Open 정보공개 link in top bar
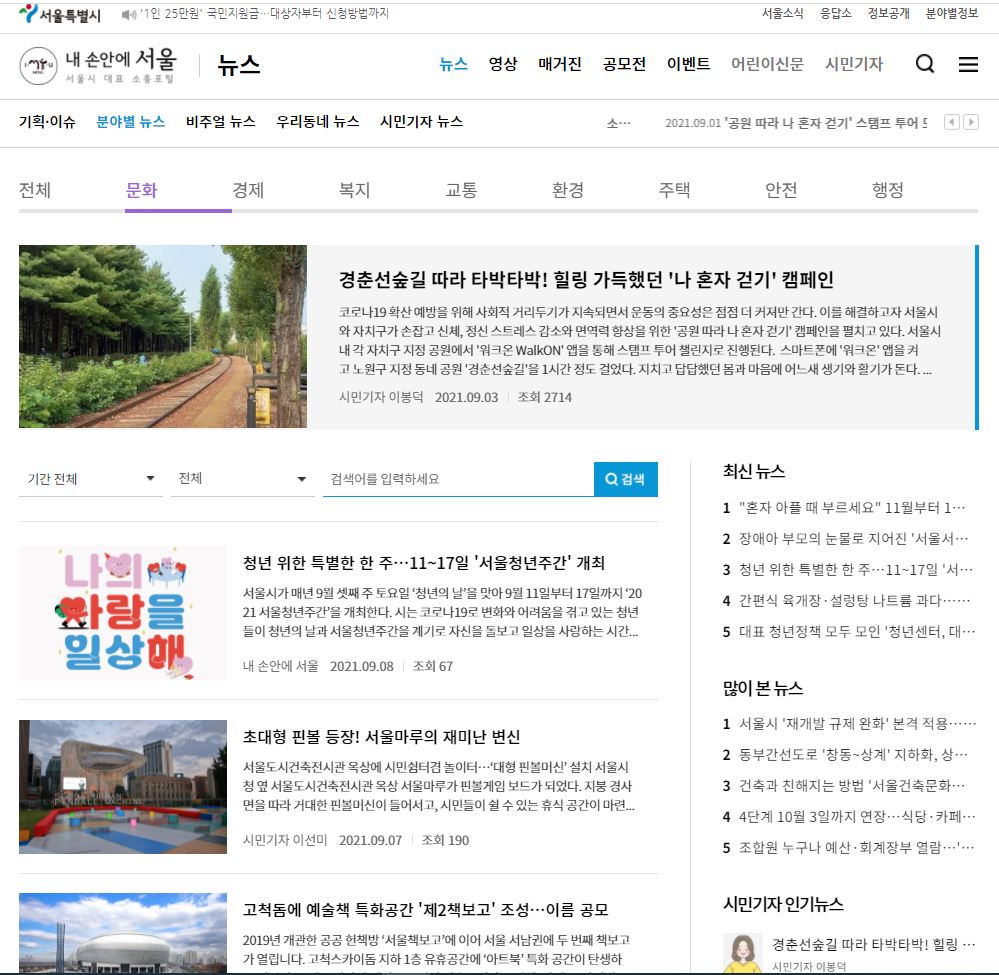 (x=889, y=13)
